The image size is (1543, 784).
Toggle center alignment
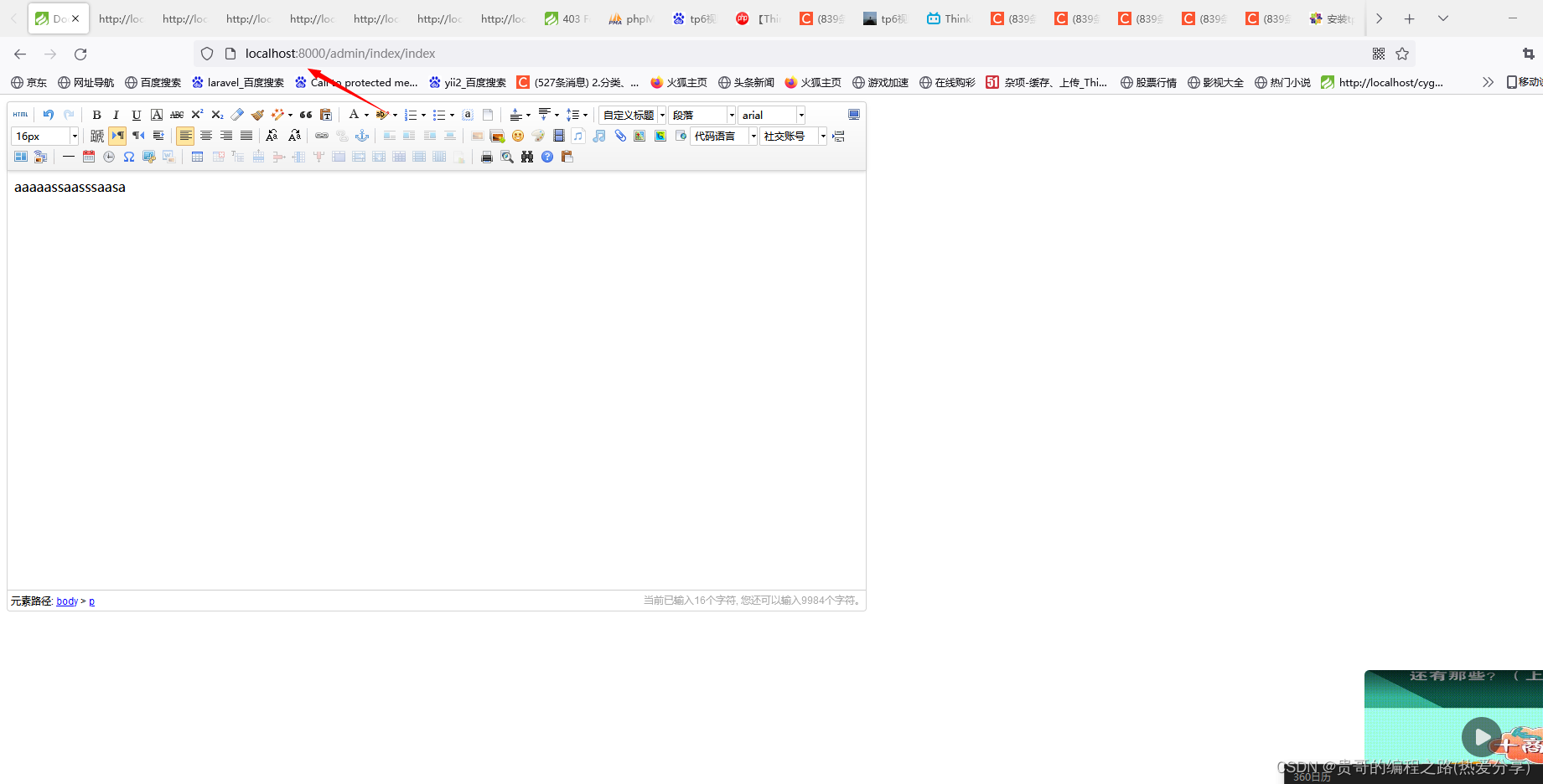click(206, 136)
